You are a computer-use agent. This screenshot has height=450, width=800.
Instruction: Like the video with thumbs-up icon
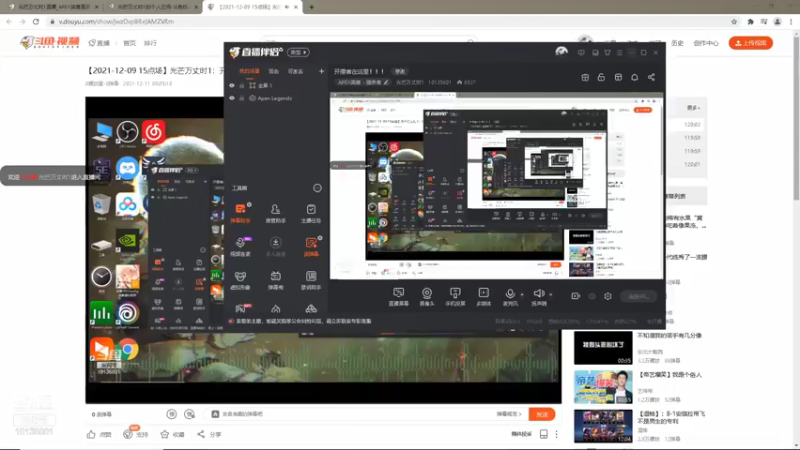(x=91, y=434)
